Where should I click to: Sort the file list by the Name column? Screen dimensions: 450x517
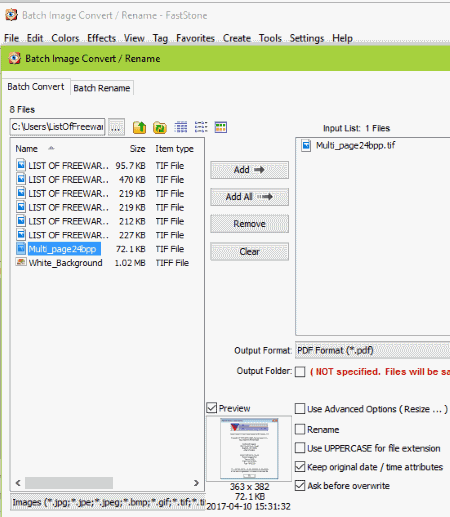(x=27, y=149)
